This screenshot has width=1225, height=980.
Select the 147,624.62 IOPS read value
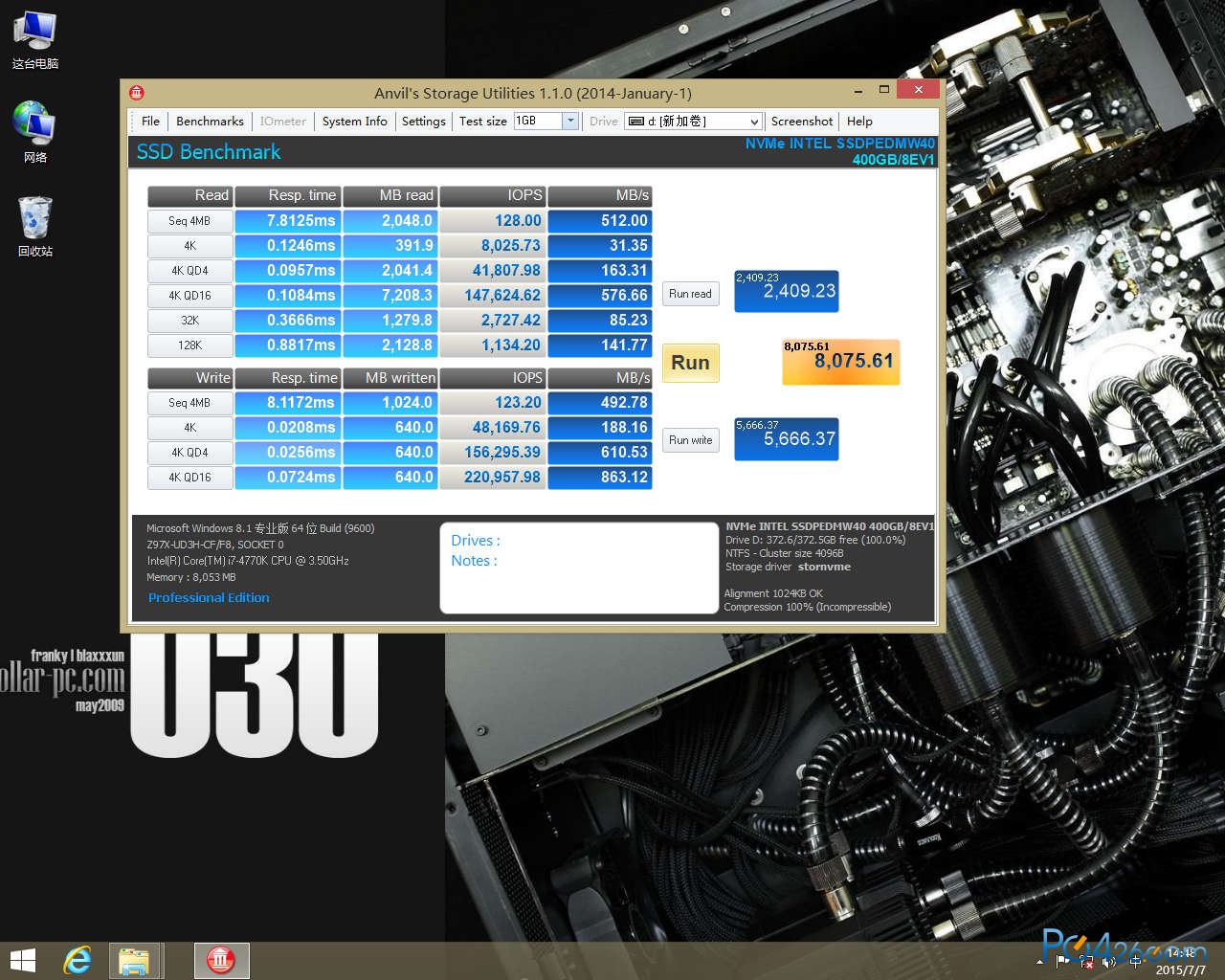[x=493, y=296]
